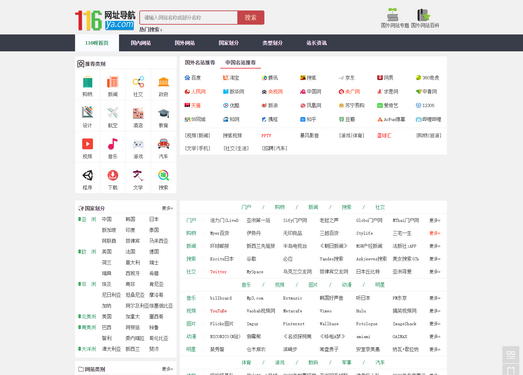Expand 更多+ on the 门户 row
Viewport: 523px width, 375px height.
click(x=435, y=220)
